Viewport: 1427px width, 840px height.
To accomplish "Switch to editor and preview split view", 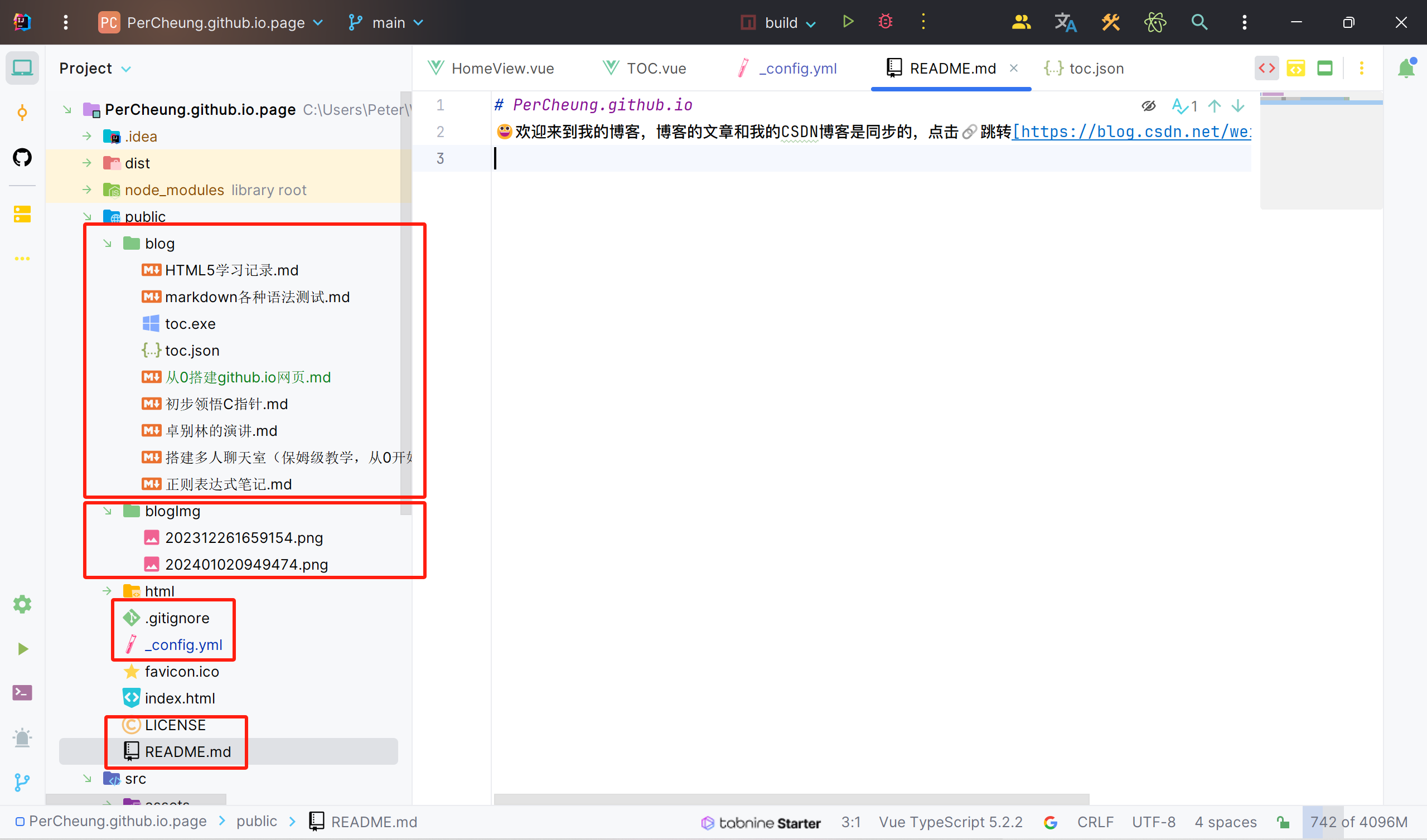I will coord(1295,68).
